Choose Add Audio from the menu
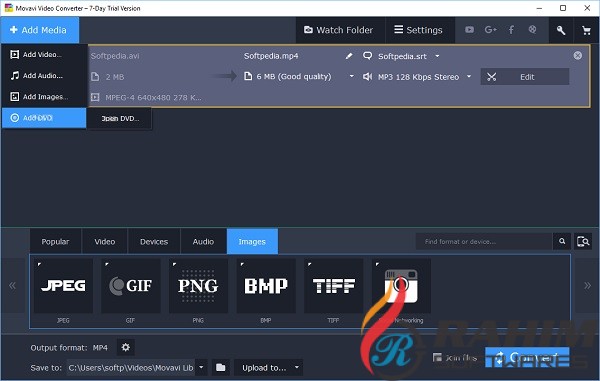This screenshot has height=381, width=600. click(44, 76)
